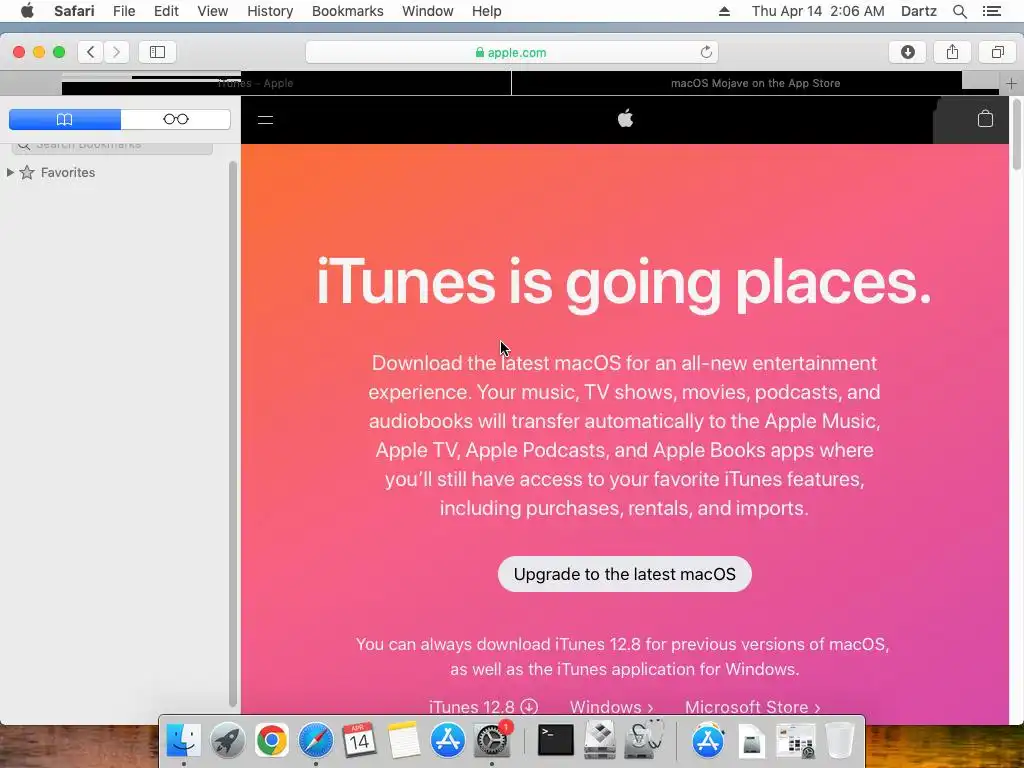Add a new tab with plus button
The width and height of the screenshot is (1024, 768).
tap(1011, 84)
